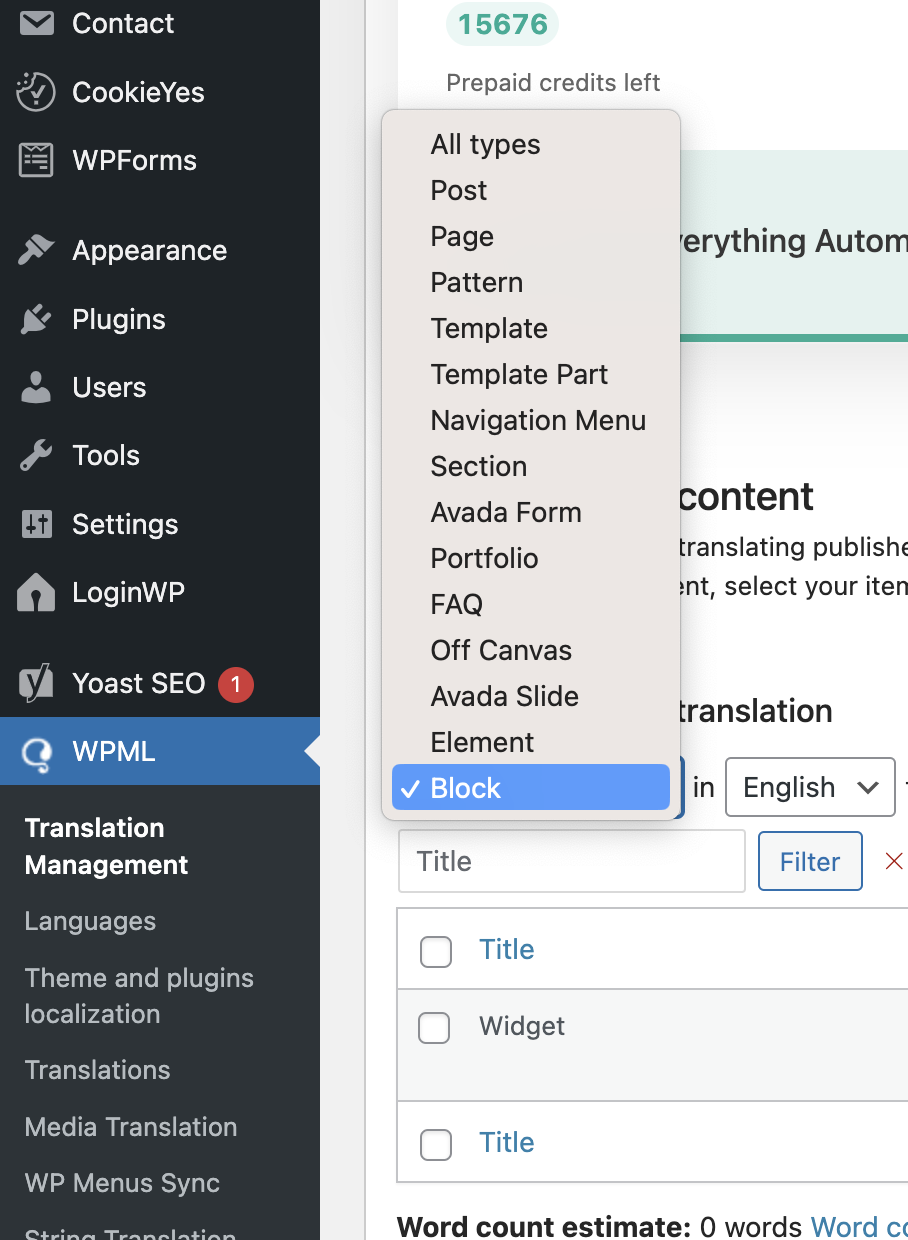Open Translations submenu item
This screenshot has width=908, height=1240.
click(x=98, y=1070)
